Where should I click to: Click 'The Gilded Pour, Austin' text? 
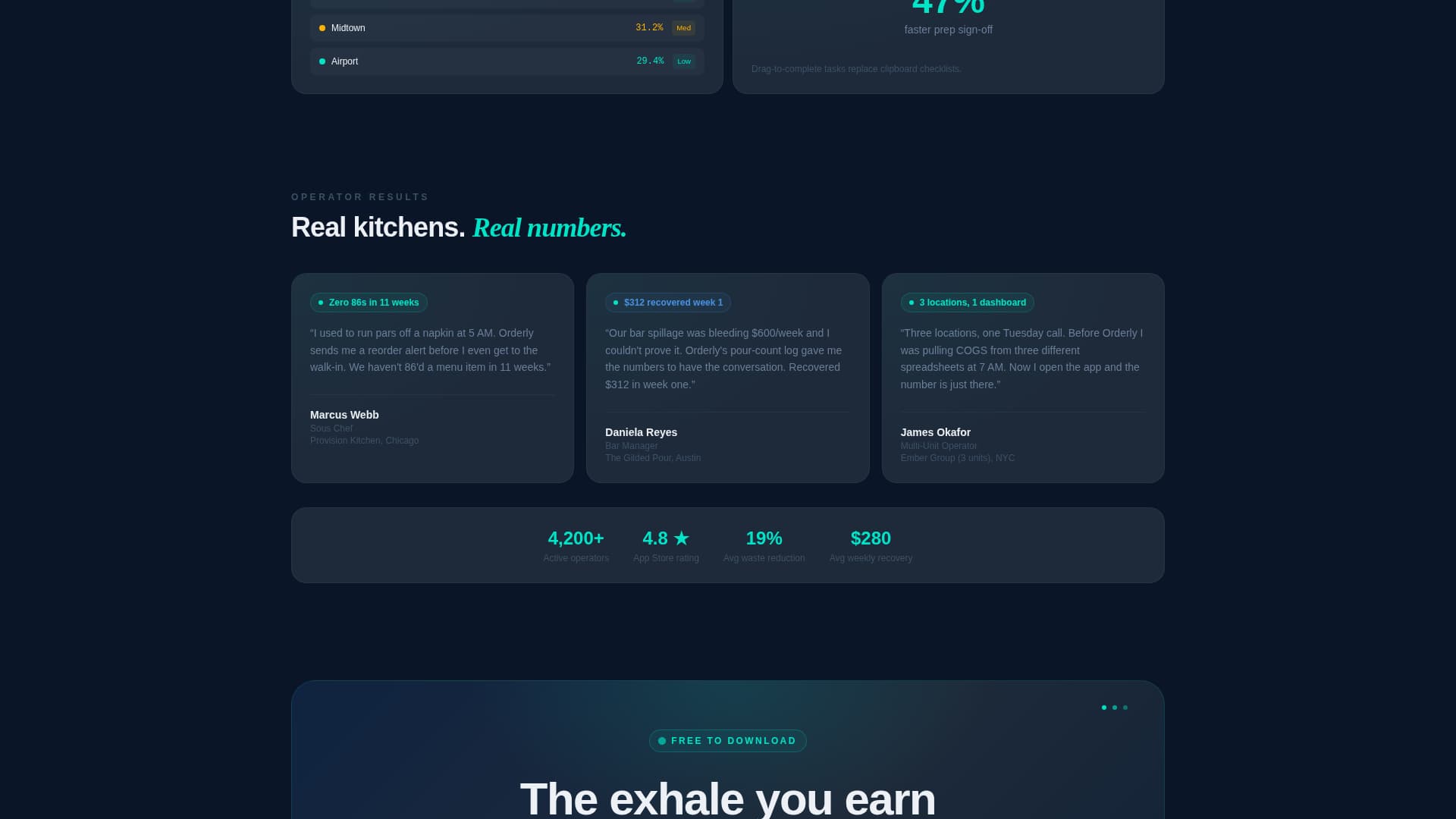pyautogui.click(x=652, y=458)
